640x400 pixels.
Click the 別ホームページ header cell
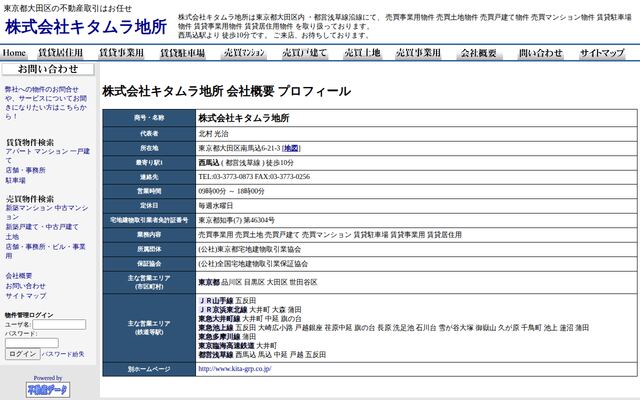[x=149, y=369]
